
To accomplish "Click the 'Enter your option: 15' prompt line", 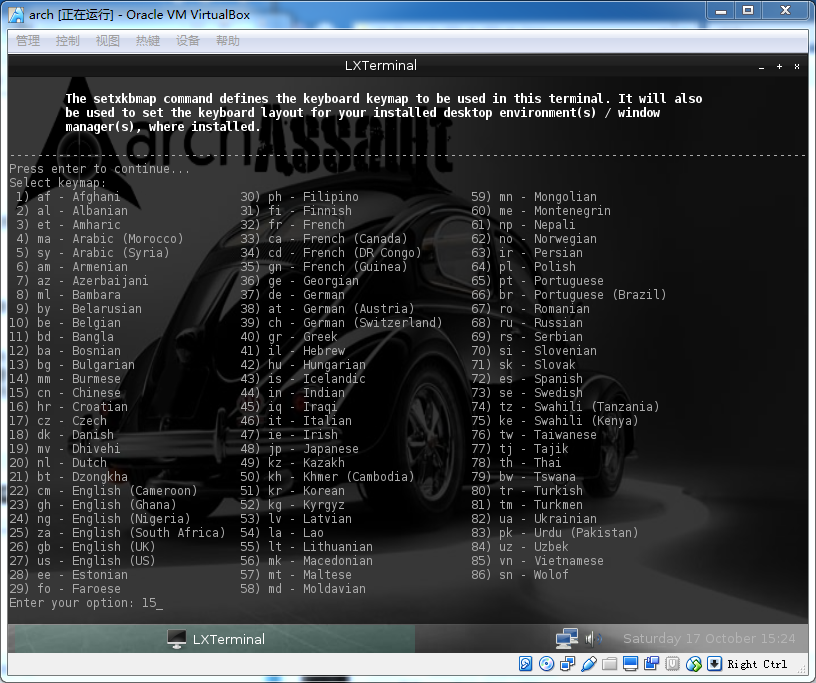I will point(86,603).
